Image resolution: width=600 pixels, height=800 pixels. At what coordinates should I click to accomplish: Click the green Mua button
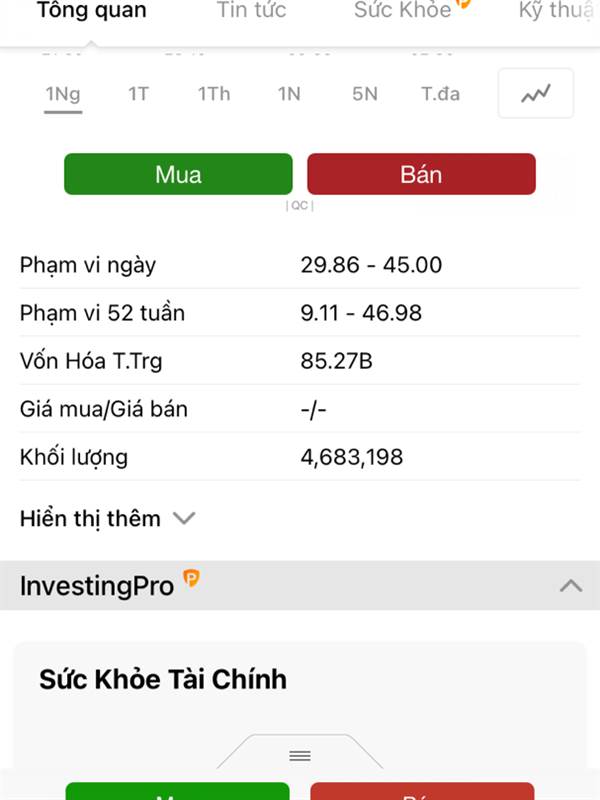[x=179, y=174]
